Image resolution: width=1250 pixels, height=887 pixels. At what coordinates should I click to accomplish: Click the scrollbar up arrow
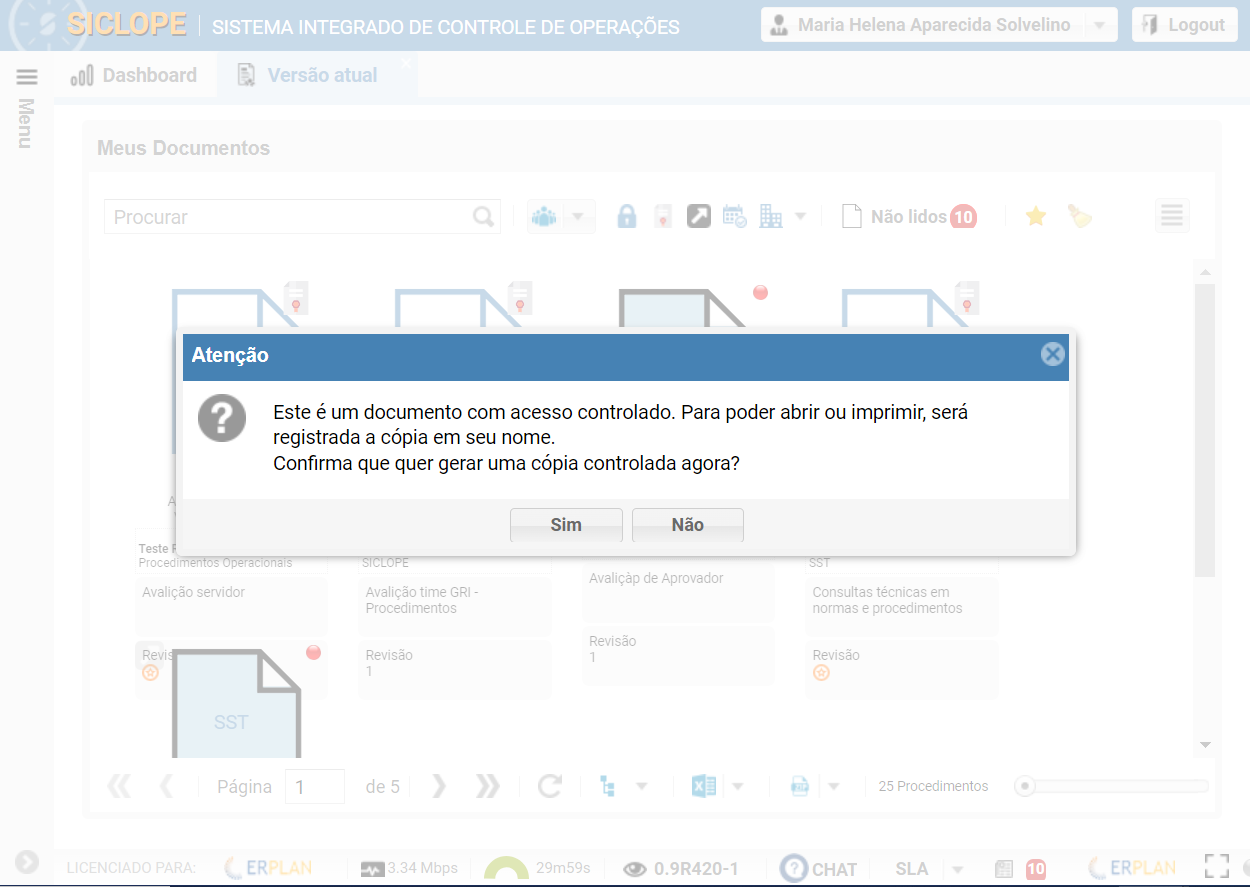tap(1205, 272)
